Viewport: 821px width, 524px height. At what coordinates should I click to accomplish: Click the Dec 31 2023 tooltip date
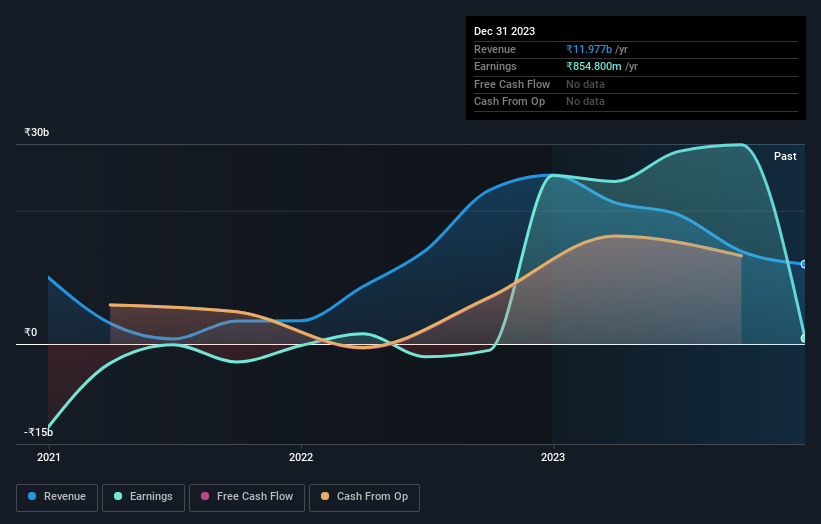click(504, 31)
